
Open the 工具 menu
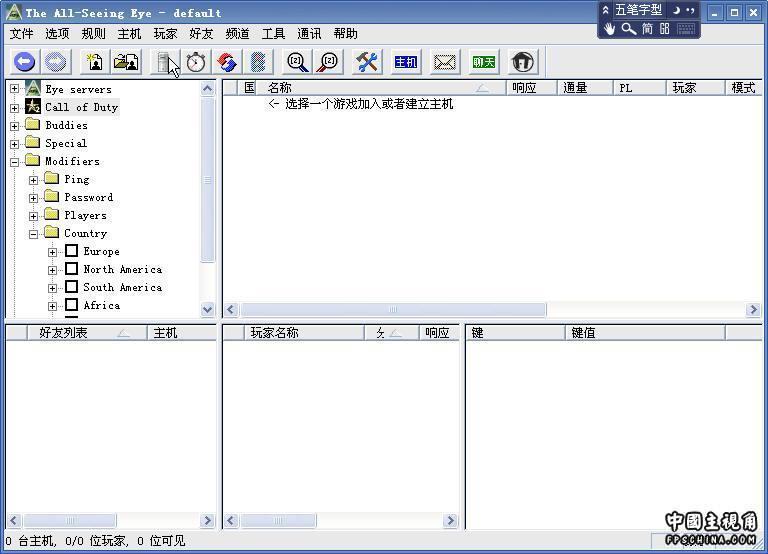click(x=273, y=33)
